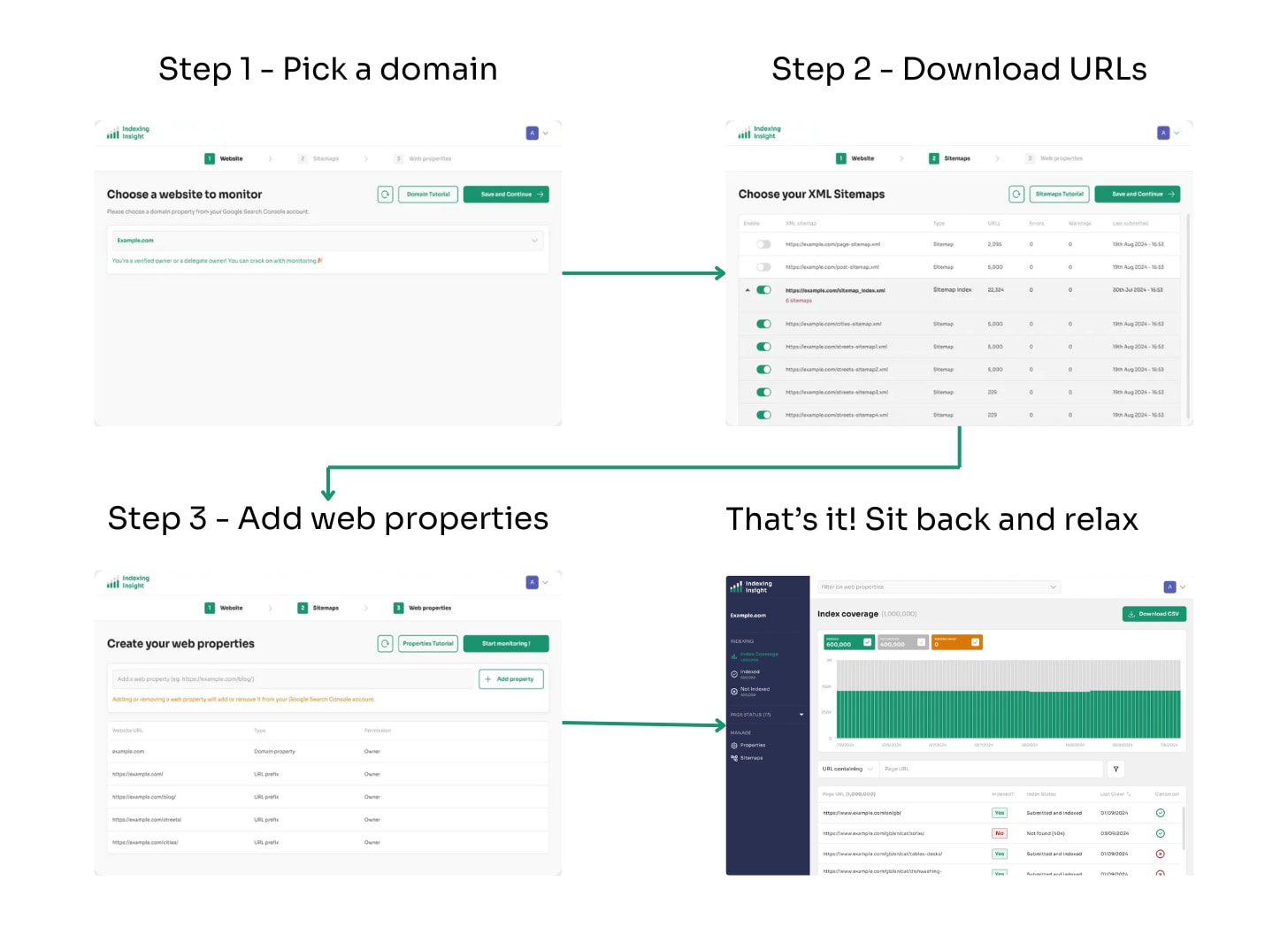
Task: Click step 1 number badge in Step 2 panel
Action: (x=840, y=158)
